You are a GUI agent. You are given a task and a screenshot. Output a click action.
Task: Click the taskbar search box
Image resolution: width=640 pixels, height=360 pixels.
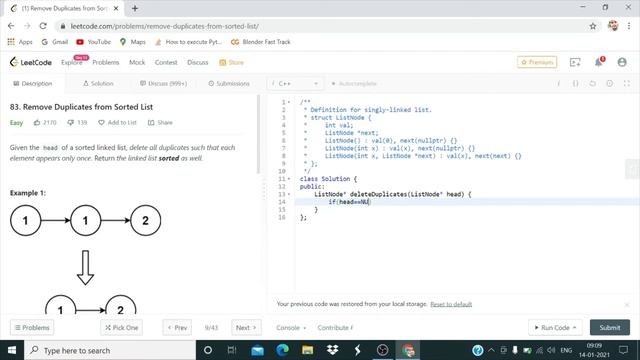click(x=110, y=350)
